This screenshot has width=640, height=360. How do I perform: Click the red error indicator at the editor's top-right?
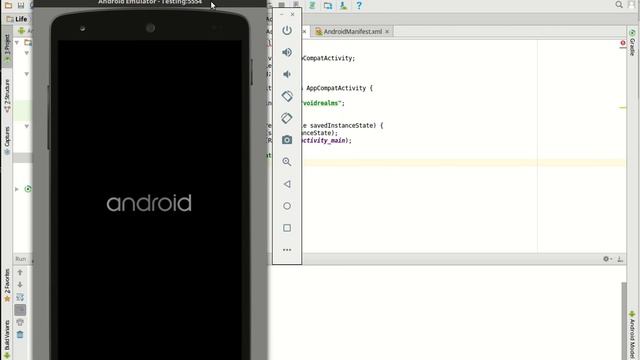(x=622, y=43)
